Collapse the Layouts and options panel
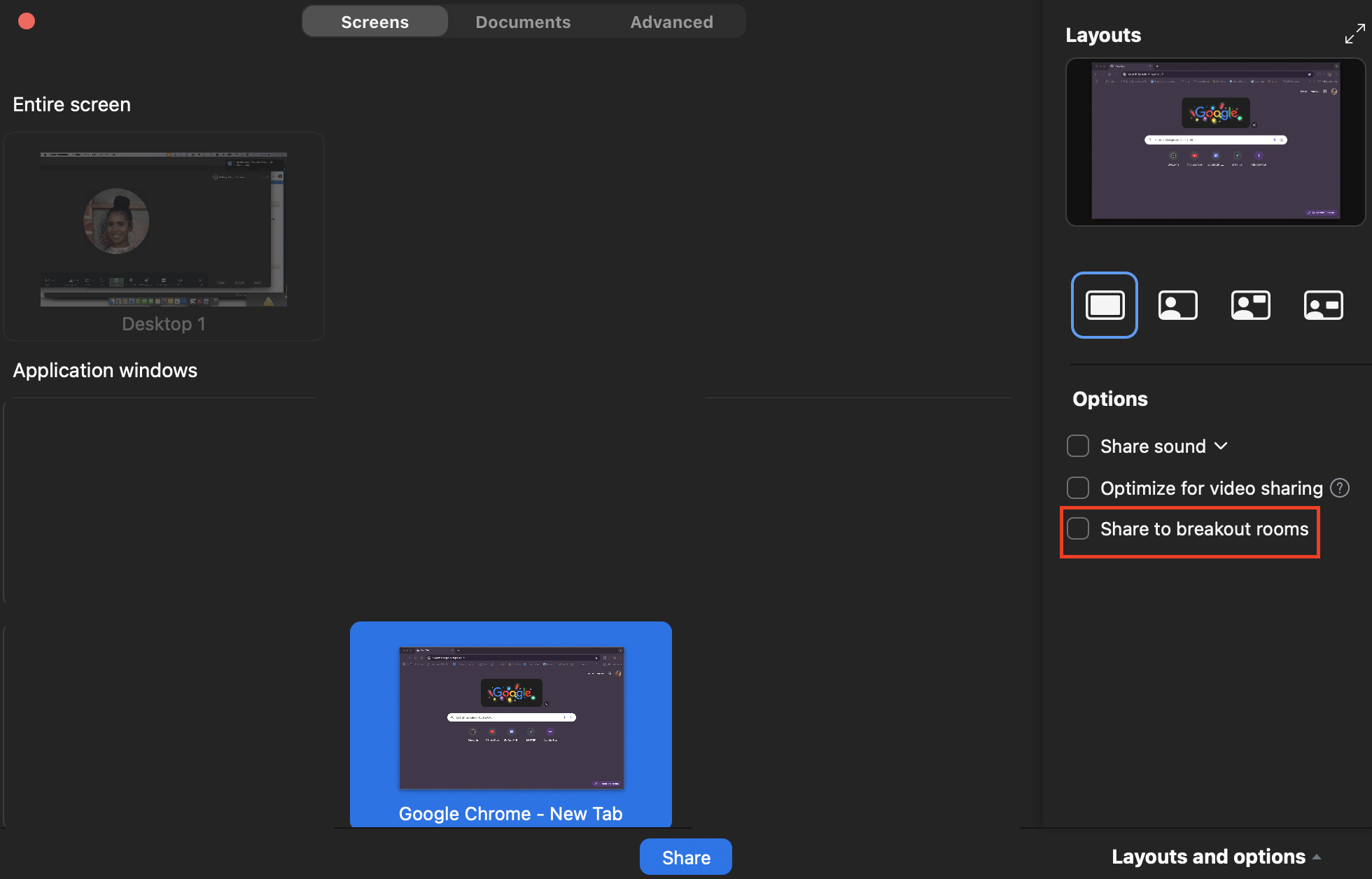The height and width of the screenshot is (879, 1372). [x=1217, y=857]
